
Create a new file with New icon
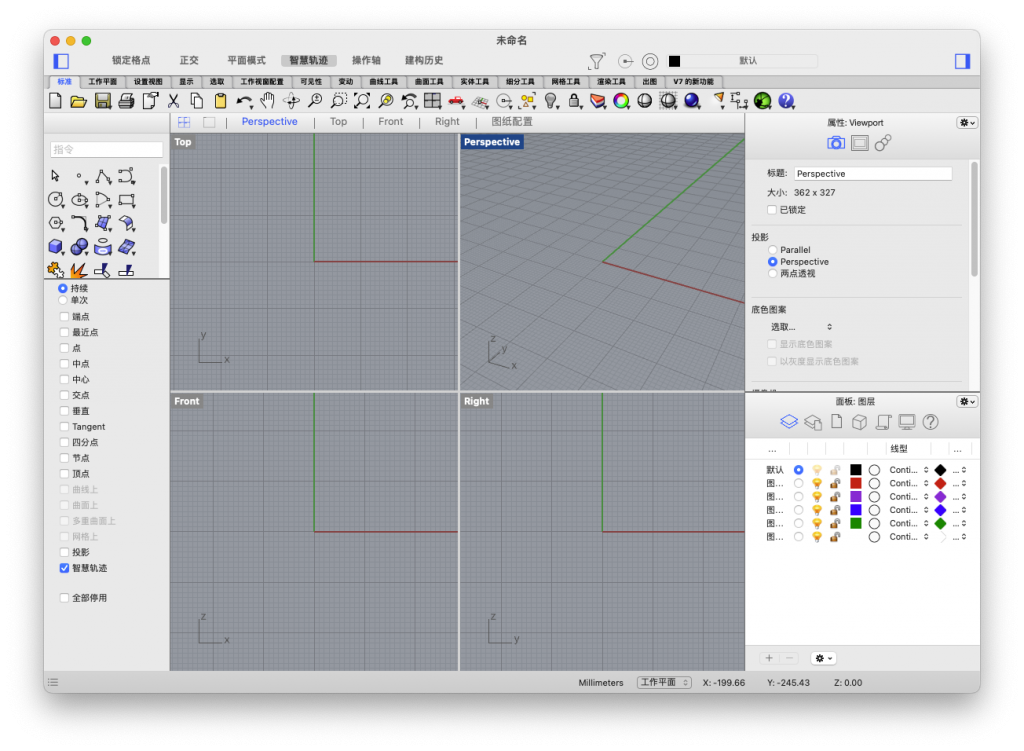pos(56,101)
